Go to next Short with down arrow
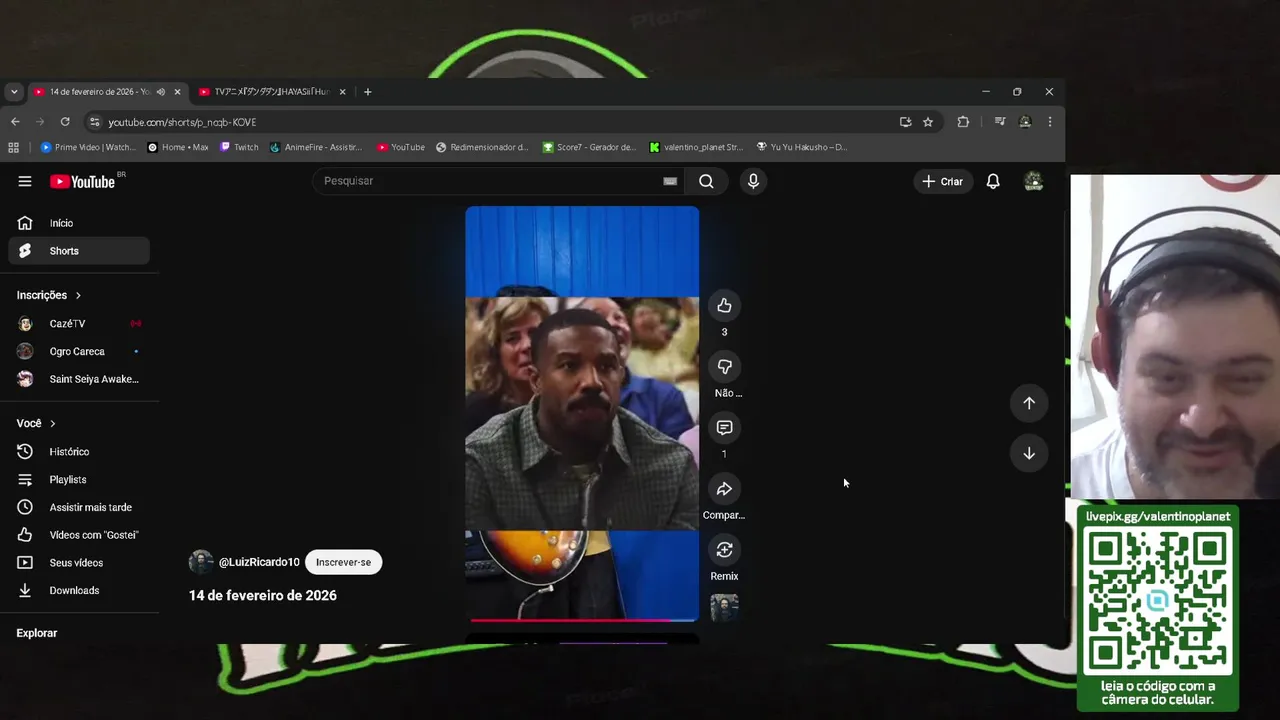 click(1029, 453)
